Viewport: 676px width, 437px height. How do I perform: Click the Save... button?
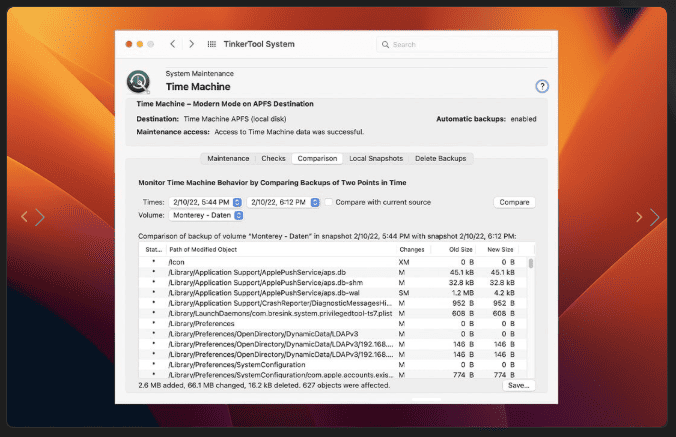tap(519, 385)
